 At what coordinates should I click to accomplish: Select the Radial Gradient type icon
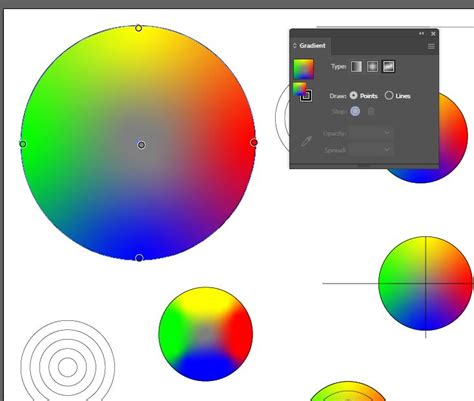[x=372, y=67]
